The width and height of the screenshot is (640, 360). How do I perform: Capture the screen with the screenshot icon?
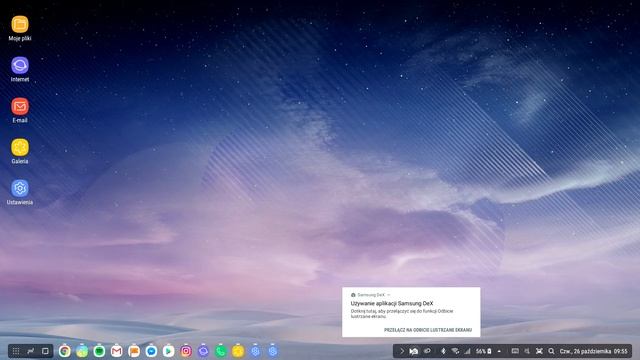point(539,351)
